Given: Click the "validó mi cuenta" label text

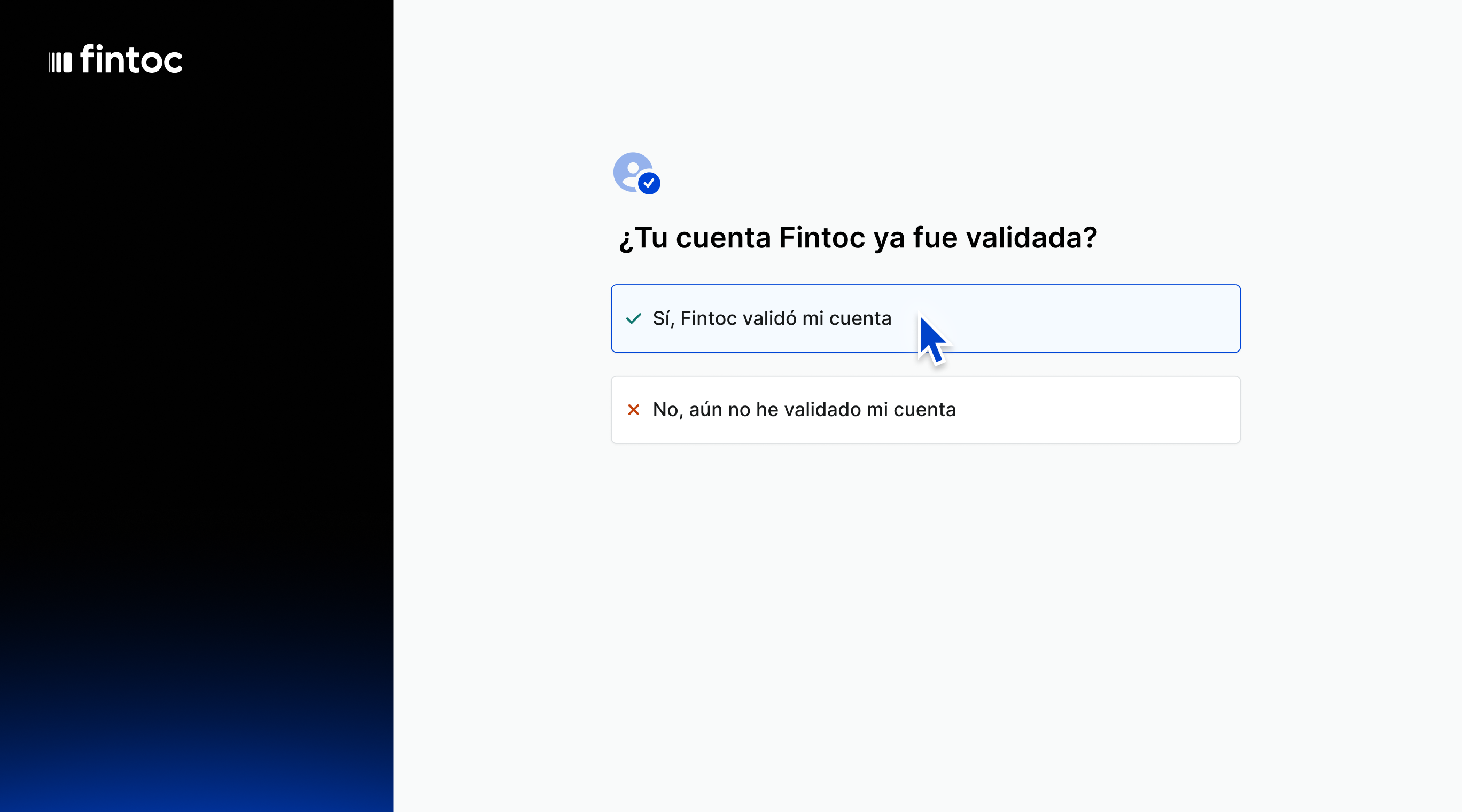Looking at the screenshot, I should pyautogui.click(x=817, y=318).
